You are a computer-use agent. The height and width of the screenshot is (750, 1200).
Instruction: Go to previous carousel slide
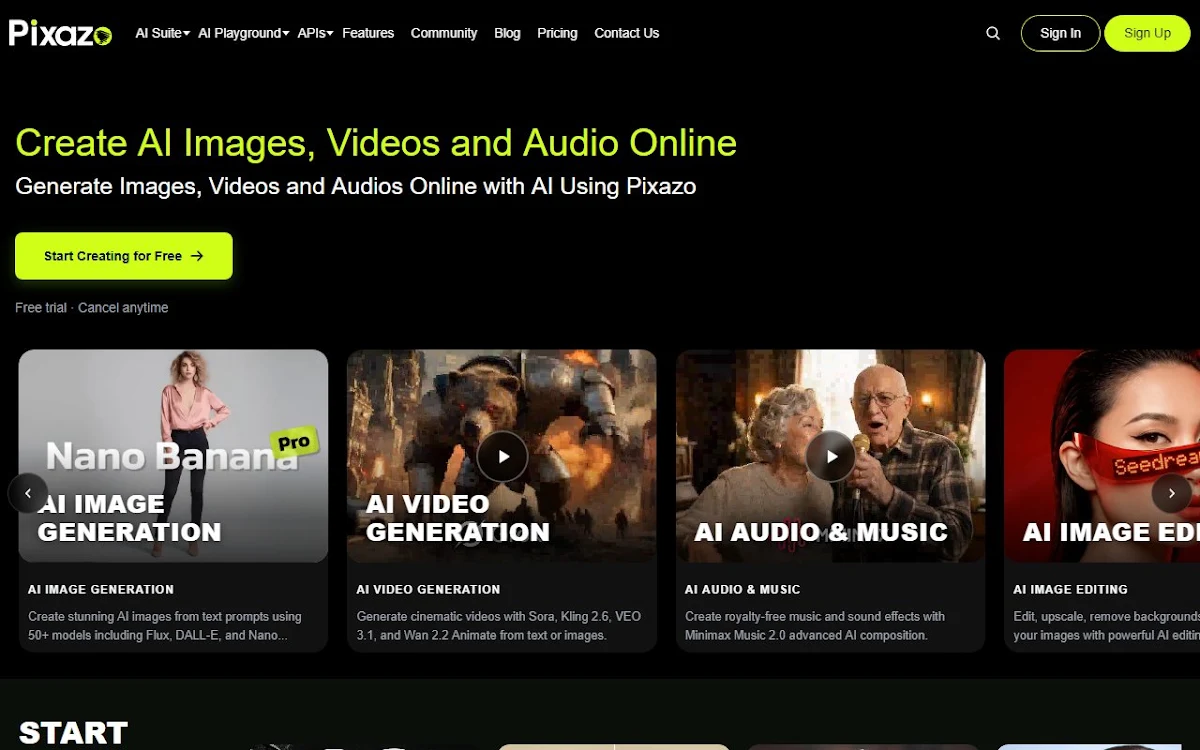click(28, 493)
